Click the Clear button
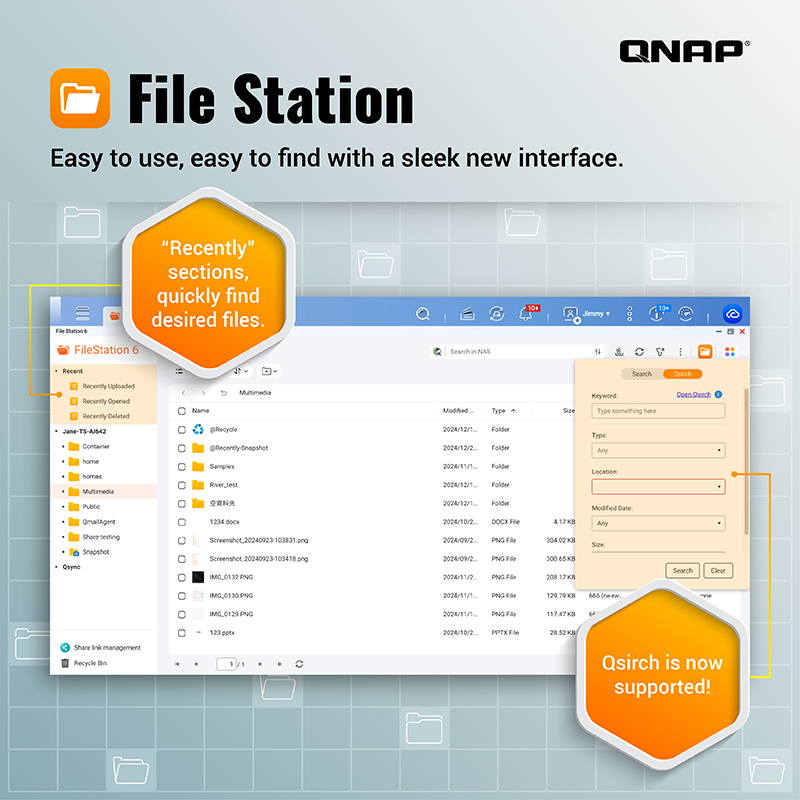The width and height of the screenshot is (800, 800). pyautogui.click(x=718, y=570)
